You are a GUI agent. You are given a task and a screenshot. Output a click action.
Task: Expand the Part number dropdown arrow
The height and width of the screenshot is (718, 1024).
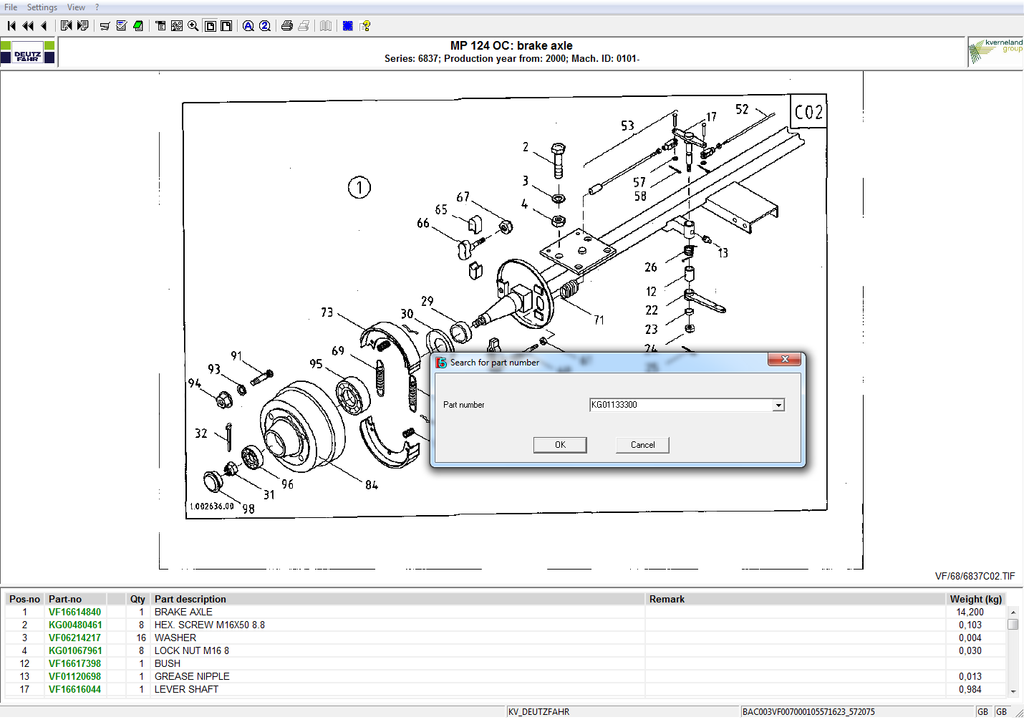tap(778, 405)
